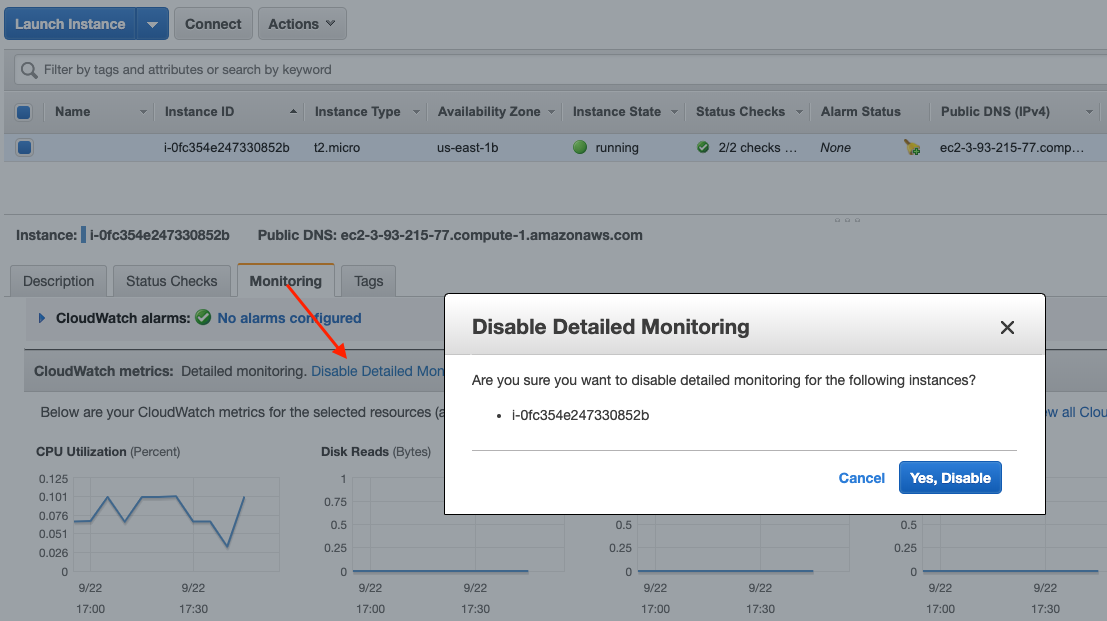Open the Actions dropdown
The height and width of the screenshot is (621, 1107).
point(301,23)
